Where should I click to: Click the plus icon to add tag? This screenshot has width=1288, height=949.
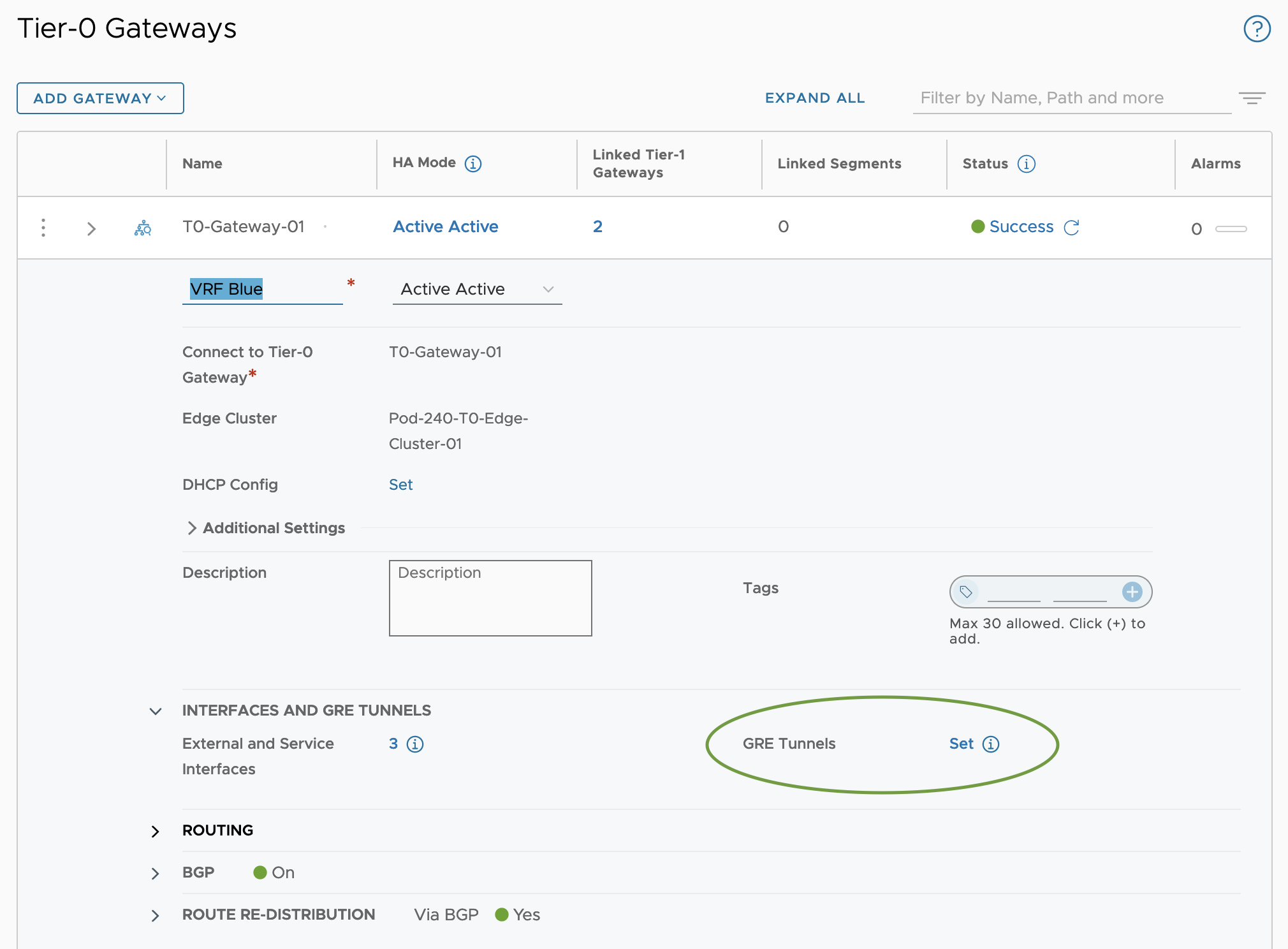click(x=1132, y=592)
